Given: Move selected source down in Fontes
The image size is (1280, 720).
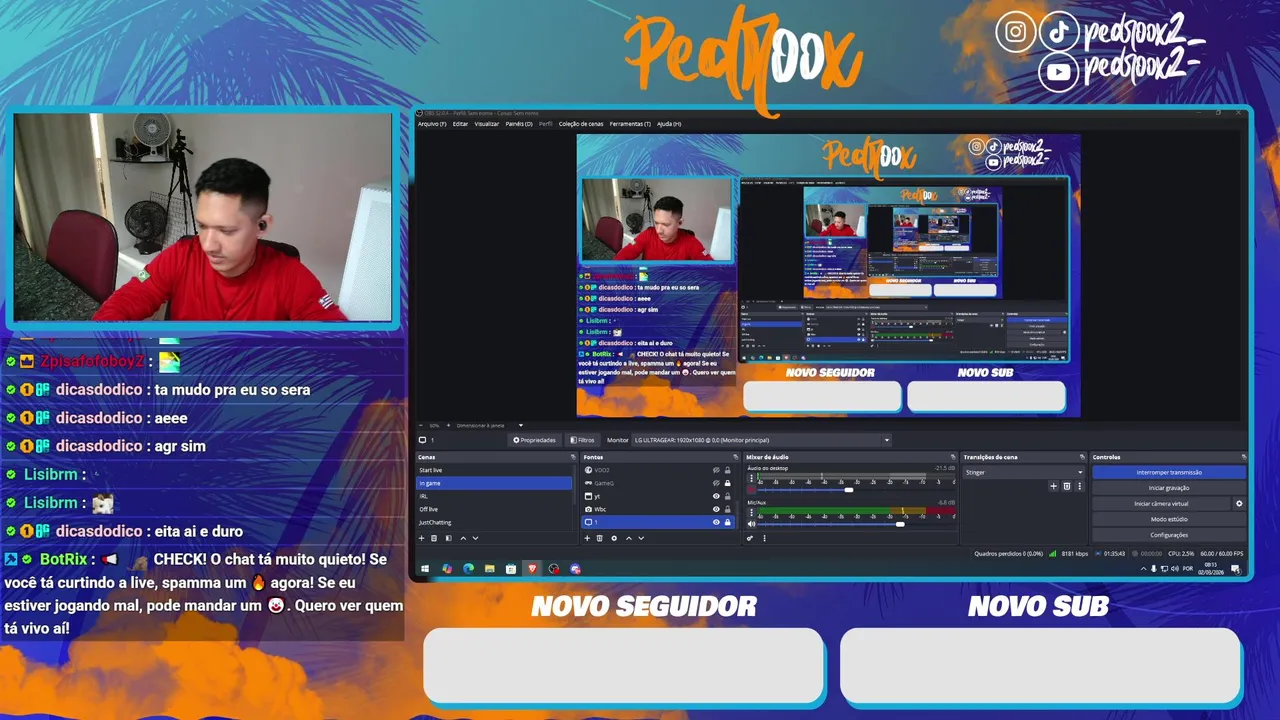Looking at the screenshot, I should (x=641, y=538).
